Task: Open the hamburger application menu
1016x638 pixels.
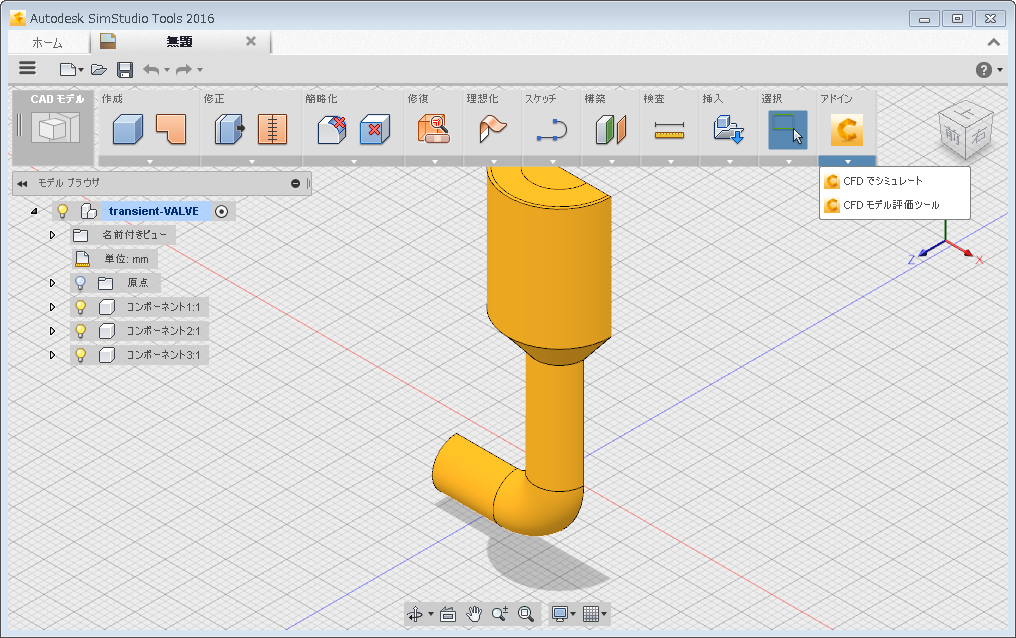Action: tap(27, 68)
